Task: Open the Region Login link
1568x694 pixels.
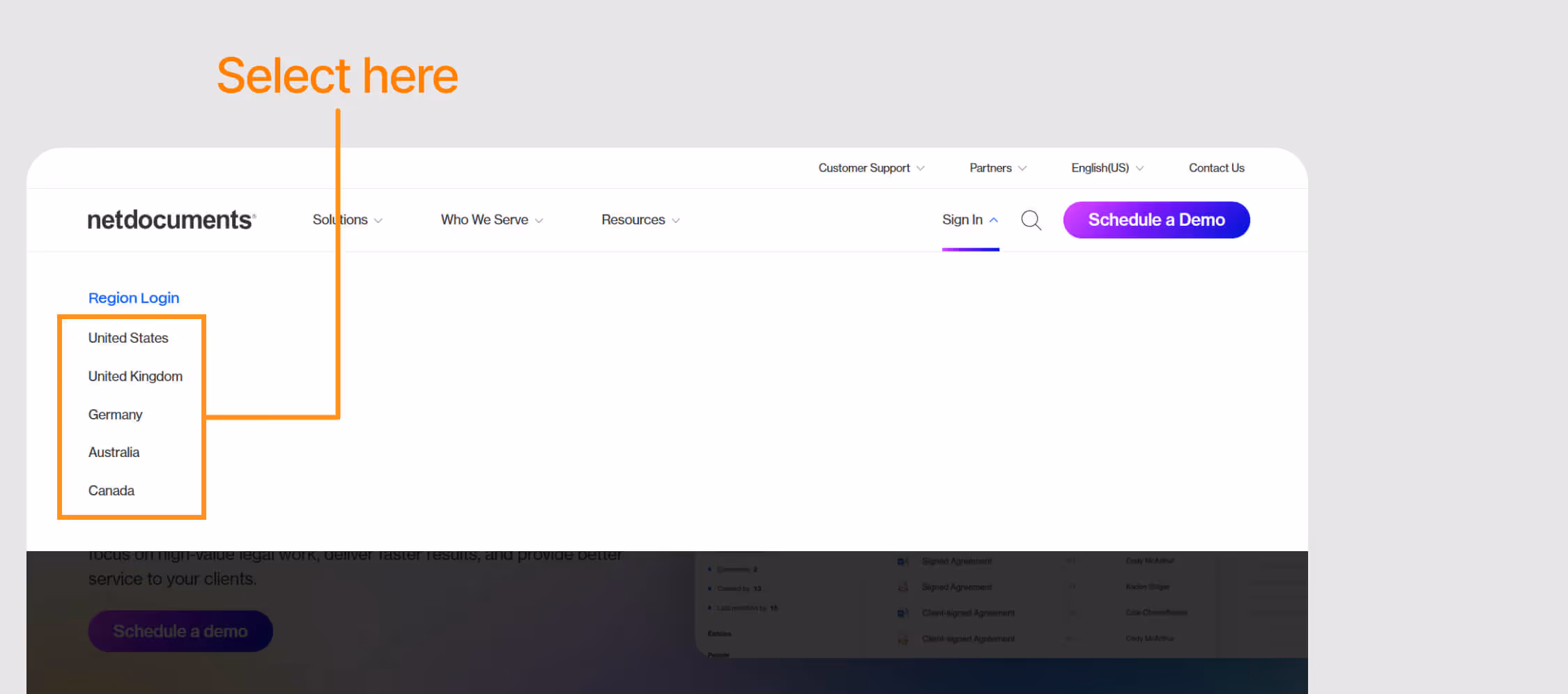Action: click(x=134, y=298)
